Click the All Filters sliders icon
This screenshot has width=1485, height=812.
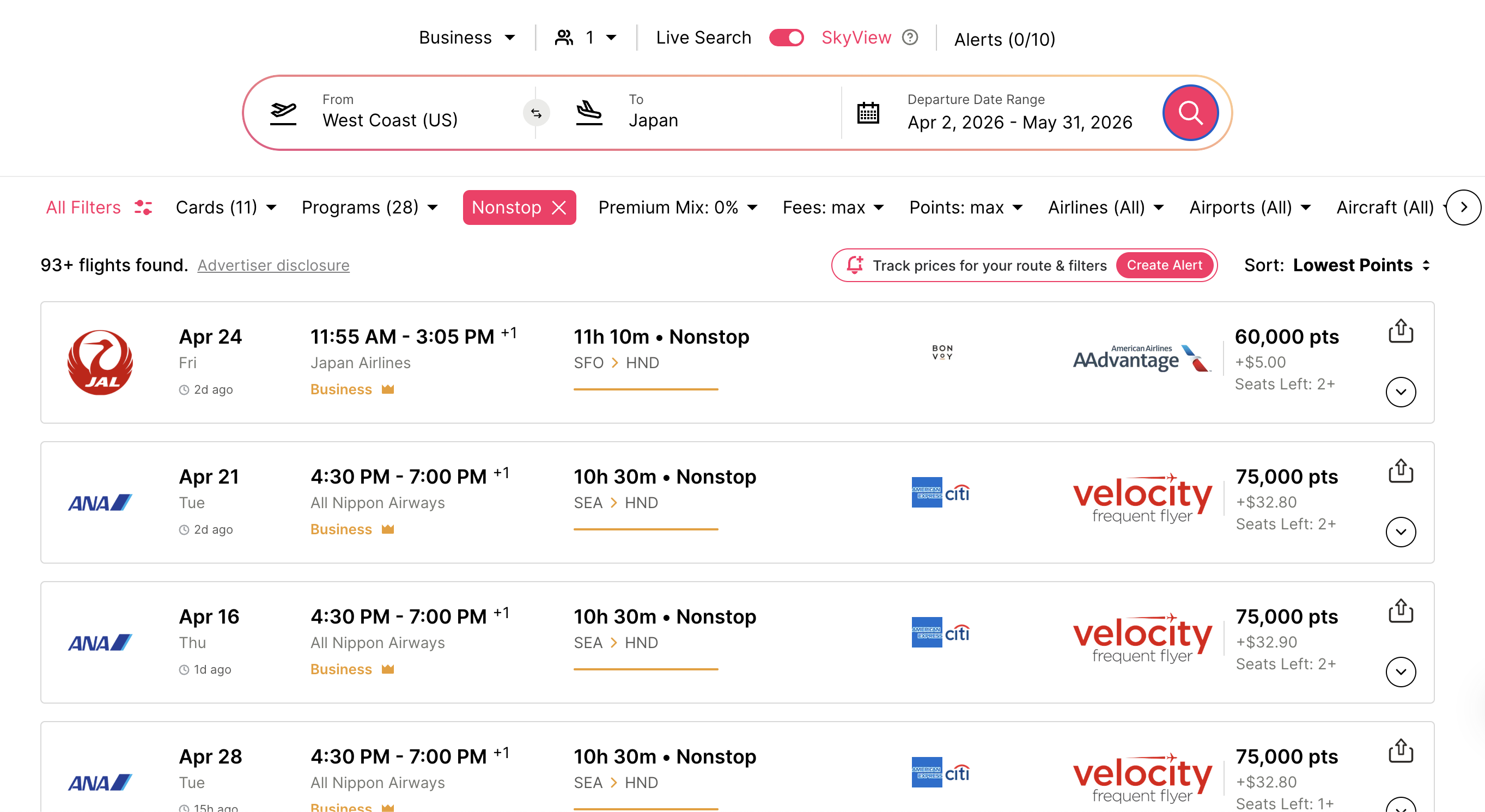(143, 207)
